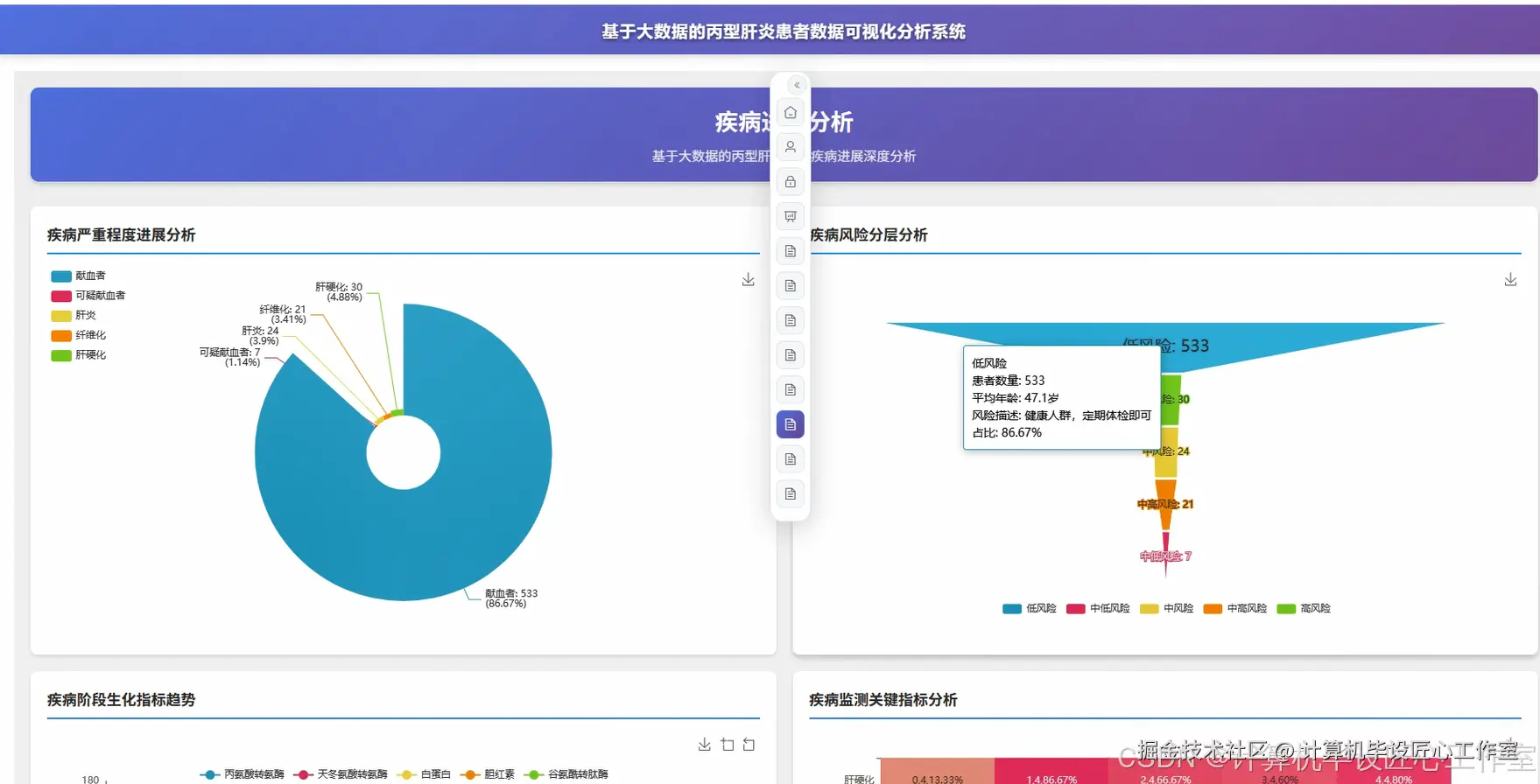Reset zoom with the restore icon in 生化指标趋势 chart
Screen dimensions: 1540x784
click(749, 745)
